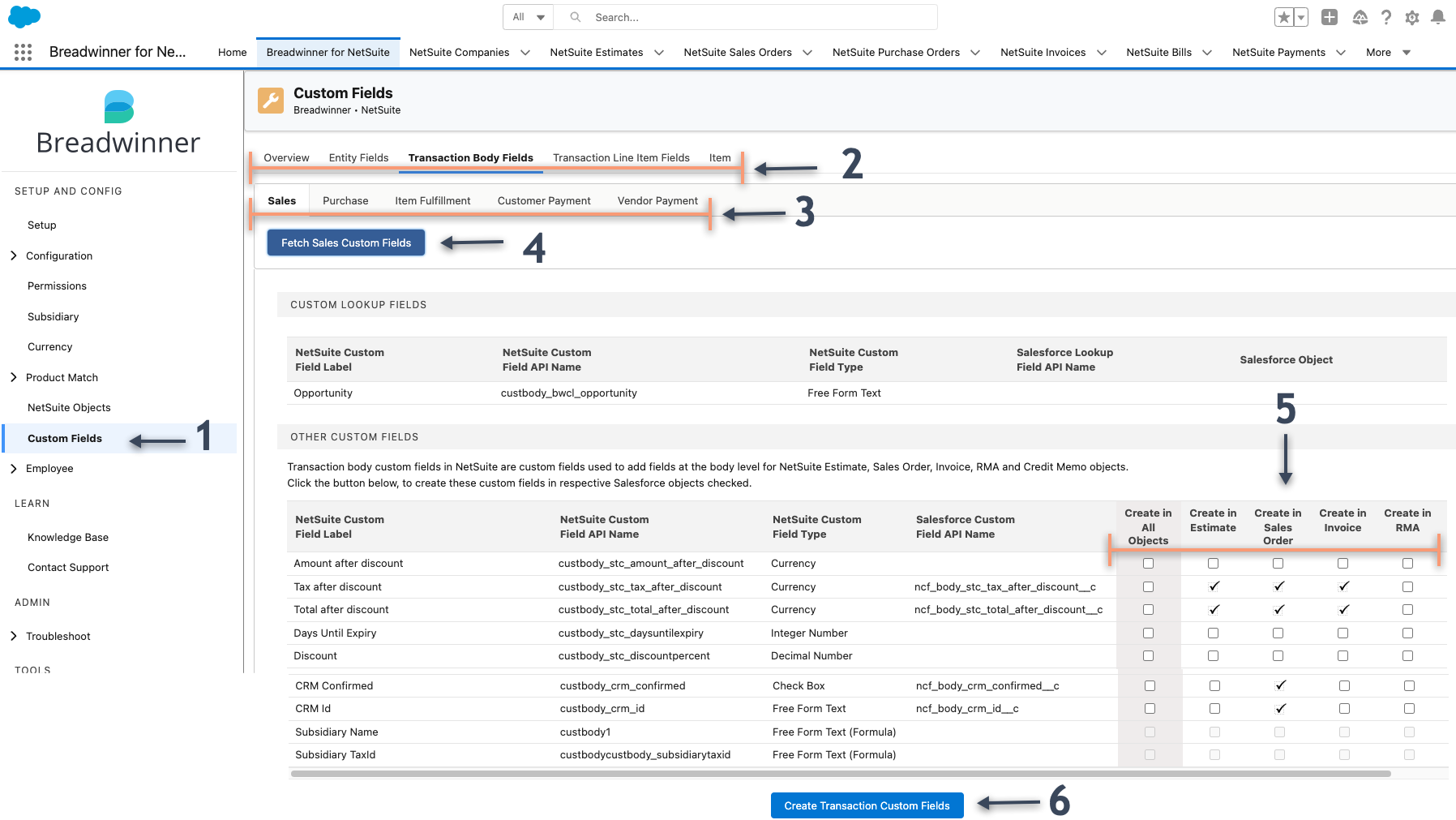Viewport: 1456px width, 820px height.
Task: Expand the Configuration sidebar section
Action: pos(14,255)
